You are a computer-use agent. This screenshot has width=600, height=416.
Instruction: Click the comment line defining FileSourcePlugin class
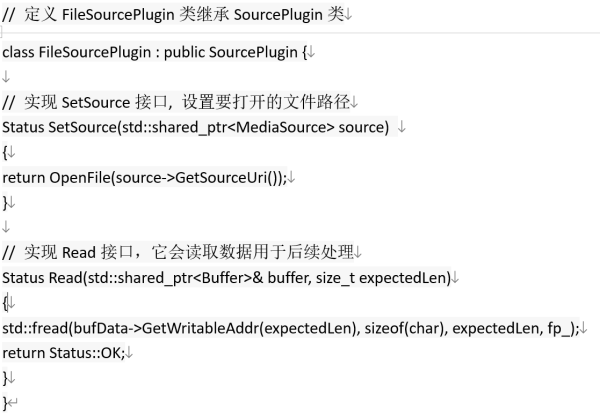coord(173,15)
